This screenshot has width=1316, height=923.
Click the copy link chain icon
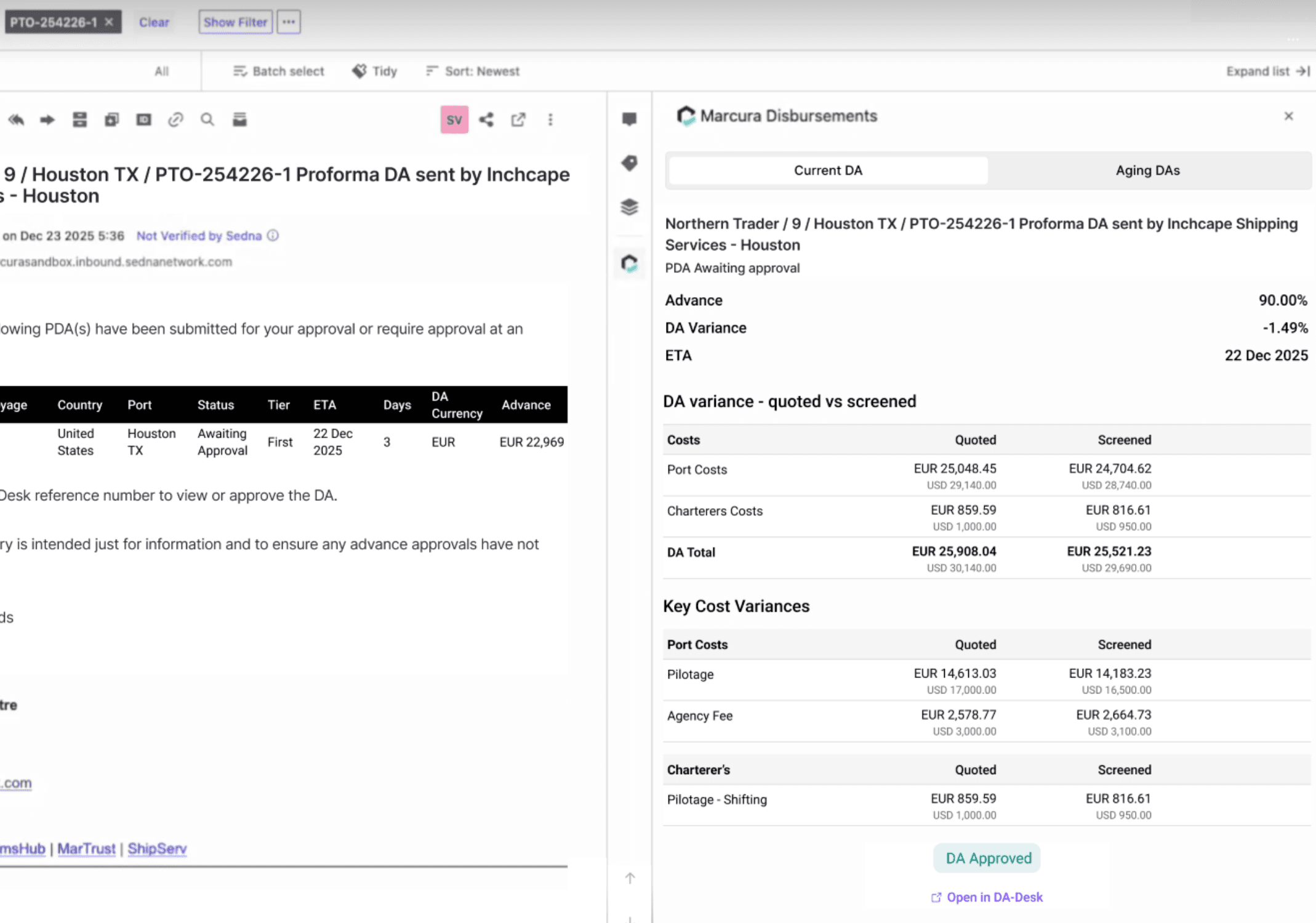click(x=175, y=119)
